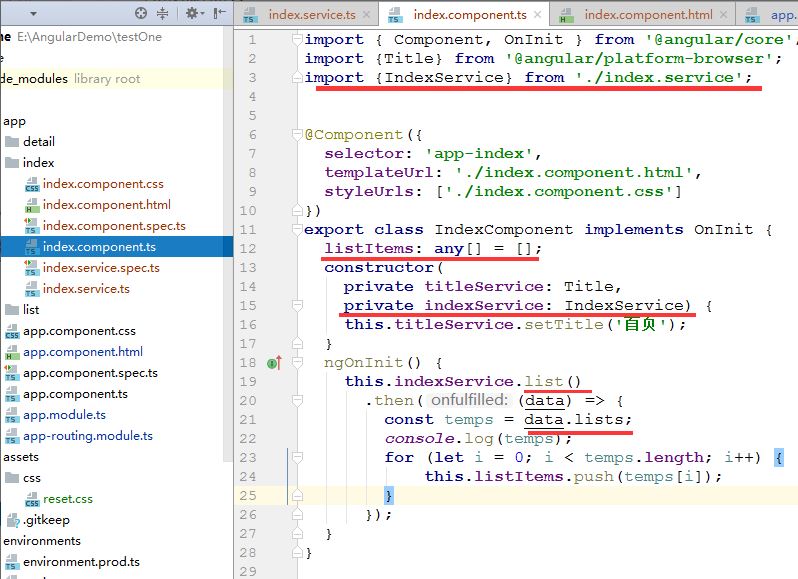The width and height of the screenshot is (798, 579).
Task: Click the TS icon on index.component.ts tab
Action: [395, 15]
